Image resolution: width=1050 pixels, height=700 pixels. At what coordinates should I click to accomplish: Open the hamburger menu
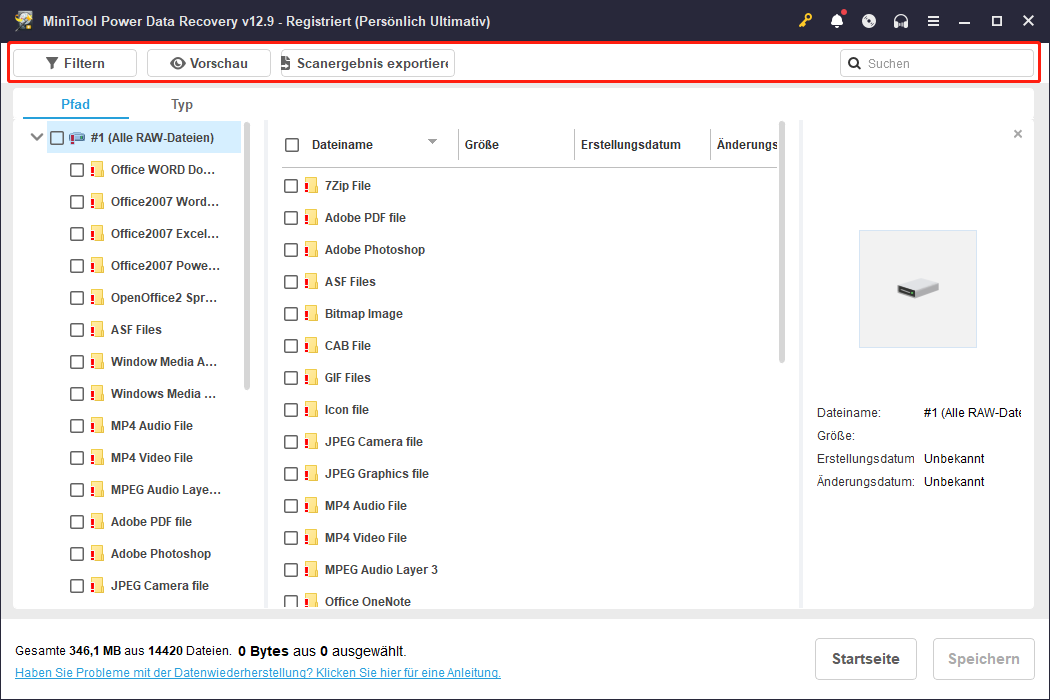pos(933,21)
